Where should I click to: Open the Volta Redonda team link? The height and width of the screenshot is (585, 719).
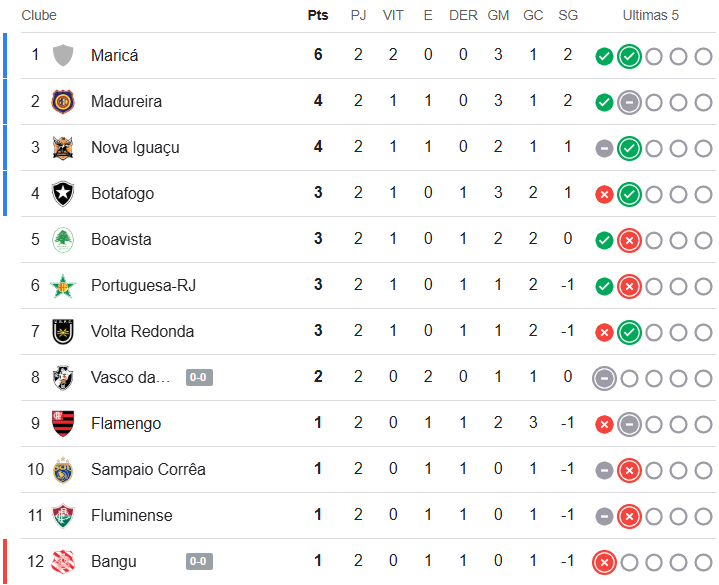(142, 331)
